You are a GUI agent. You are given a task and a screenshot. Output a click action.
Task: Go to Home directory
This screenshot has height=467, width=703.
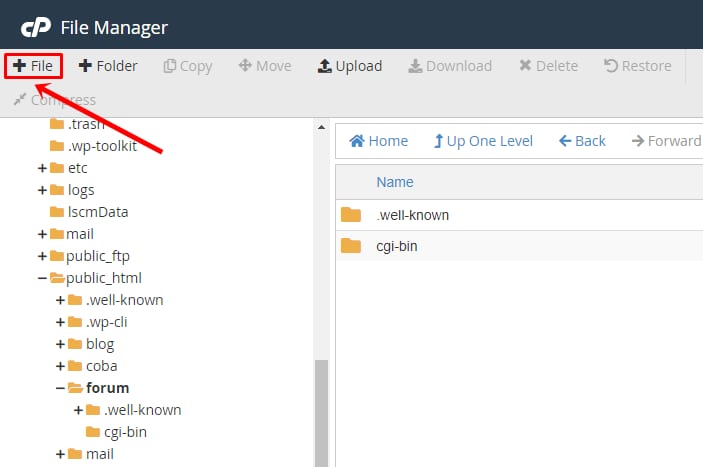tap(378, 141)
